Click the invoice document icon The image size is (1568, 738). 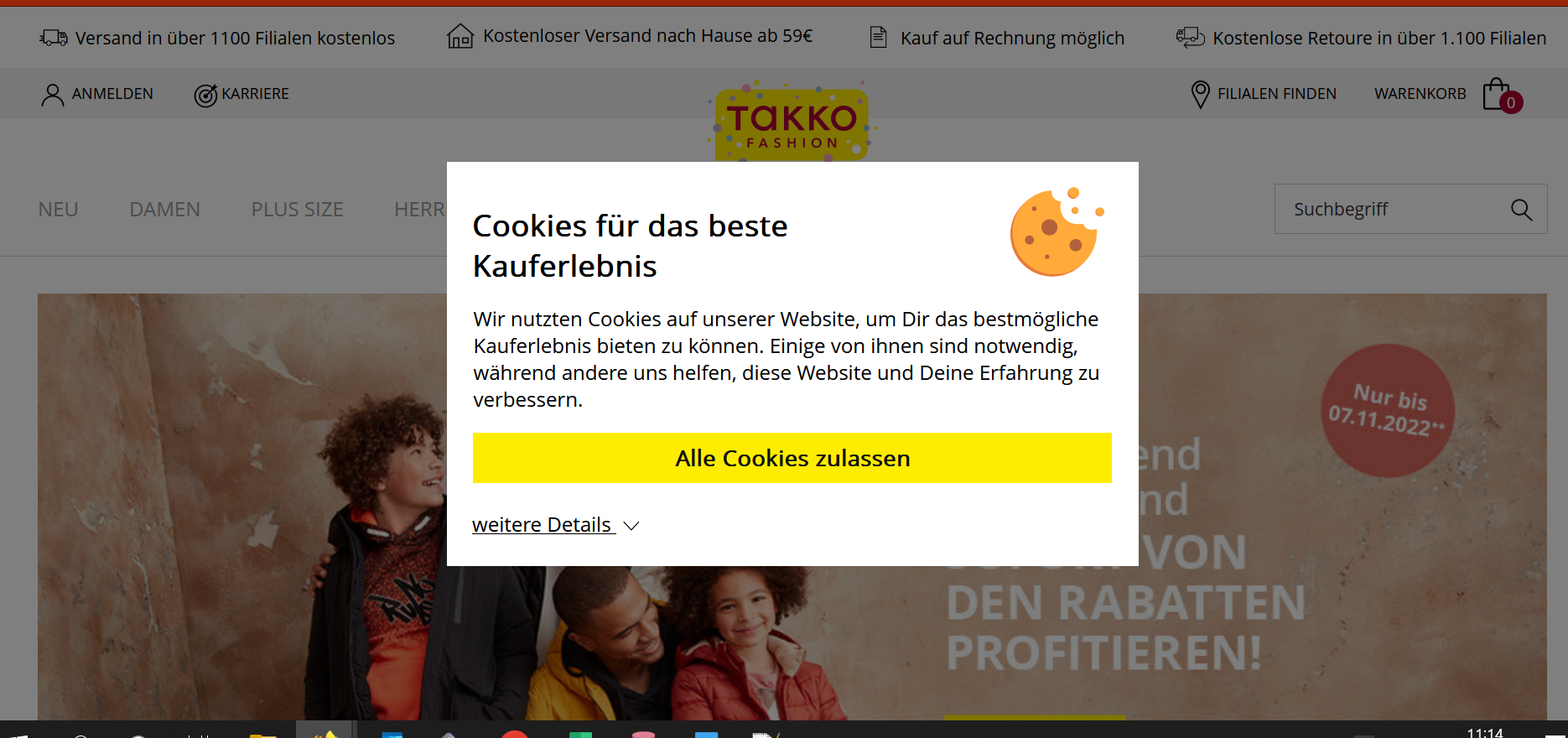coord(878,37)
